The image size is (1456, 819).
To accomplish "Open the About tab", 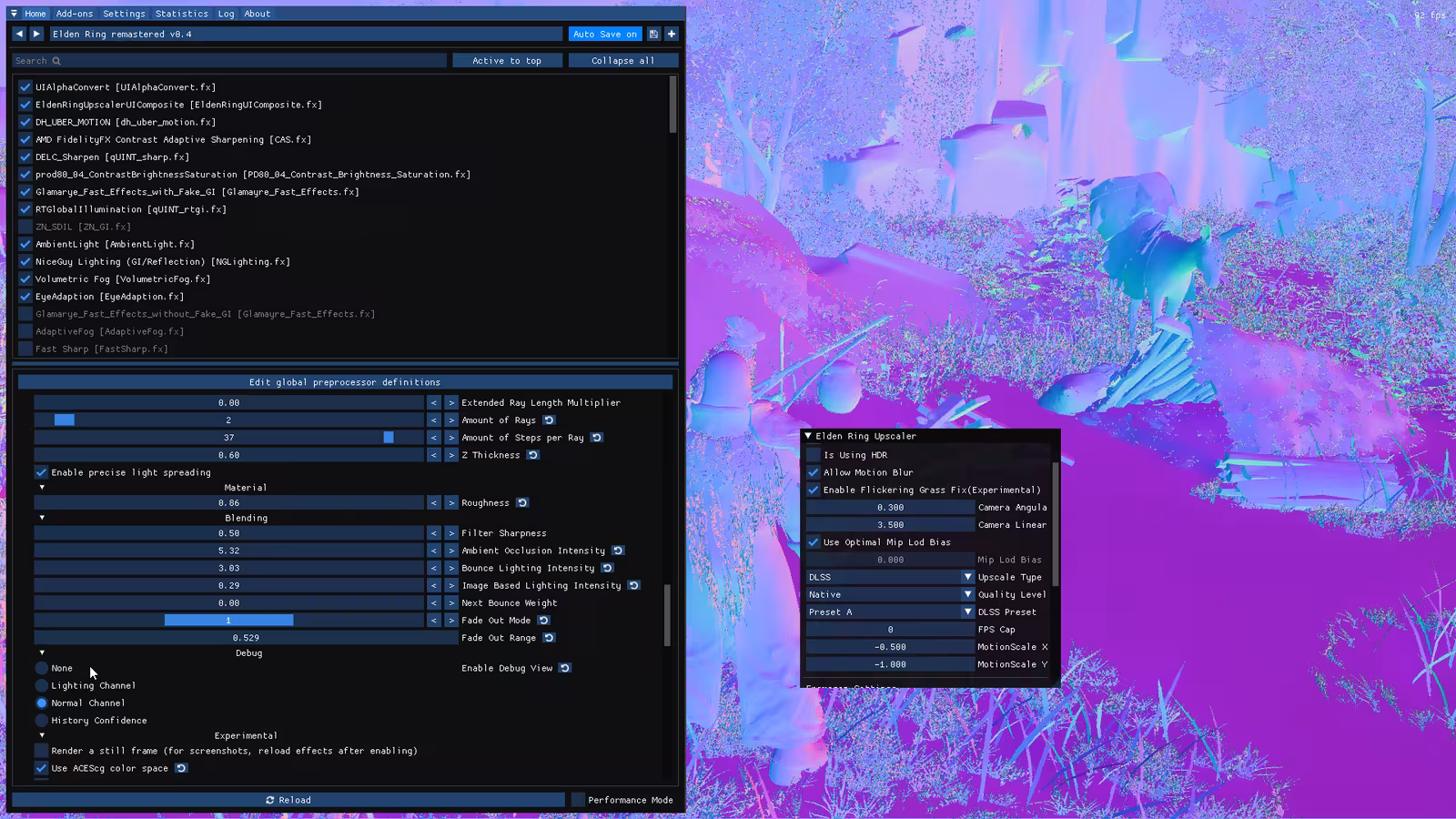I will pyautogui.click(x=258, y=14).
